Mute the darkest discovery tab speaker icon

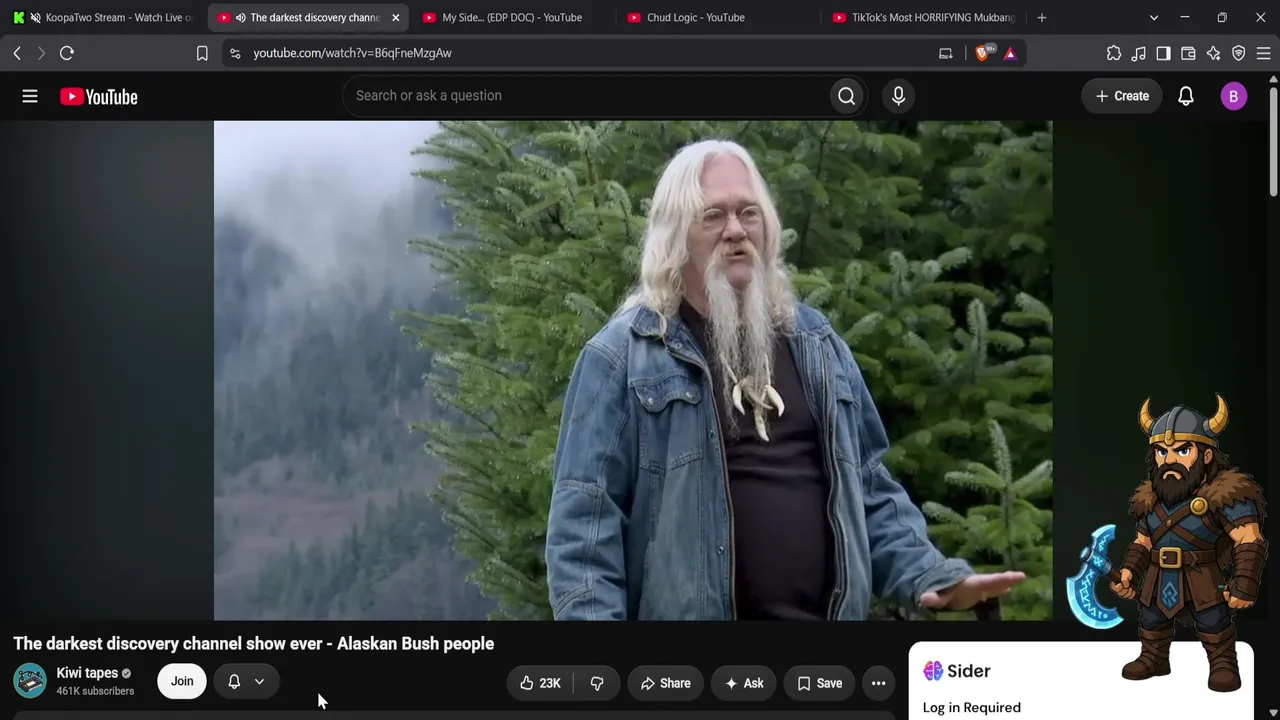coord(240,18)
